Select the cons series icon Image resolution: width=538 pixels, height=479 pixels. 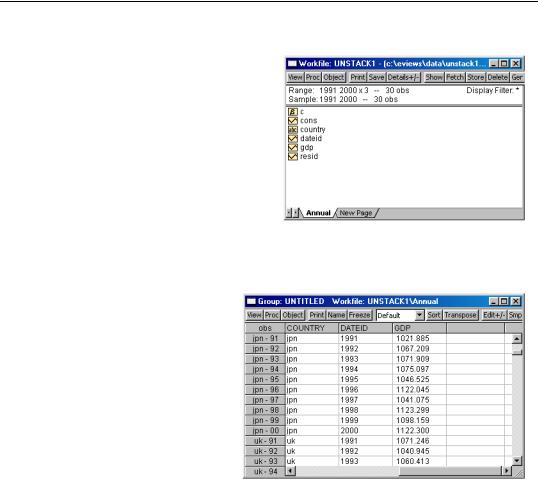point(292,121)
